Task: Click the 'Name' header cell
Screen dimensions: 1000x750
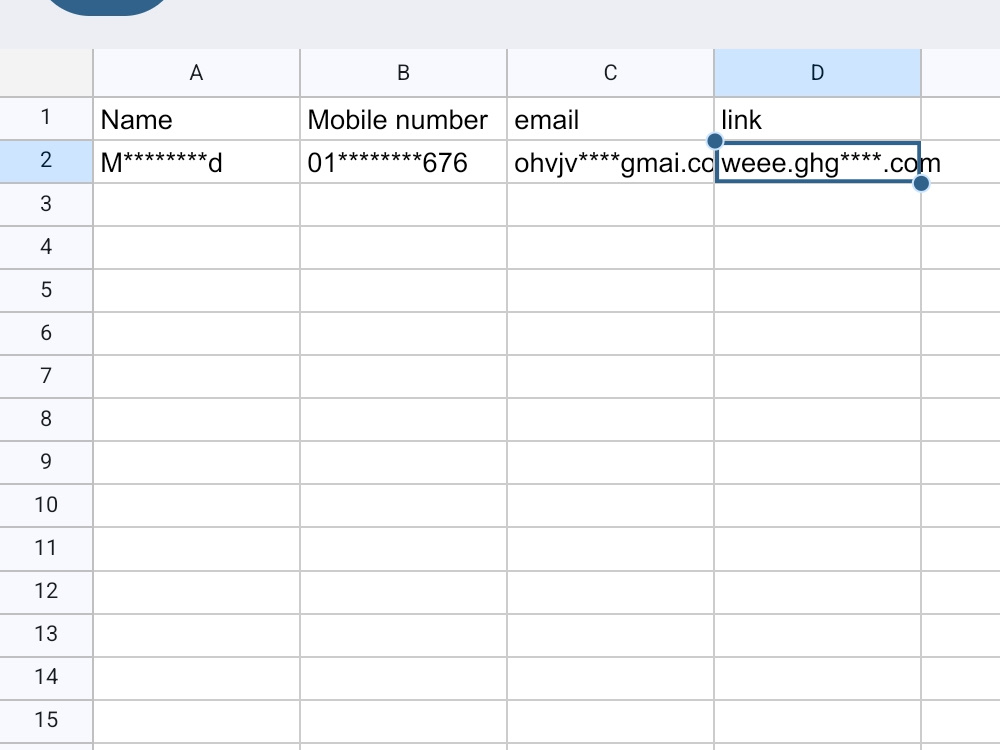Action: coord(196,119)
